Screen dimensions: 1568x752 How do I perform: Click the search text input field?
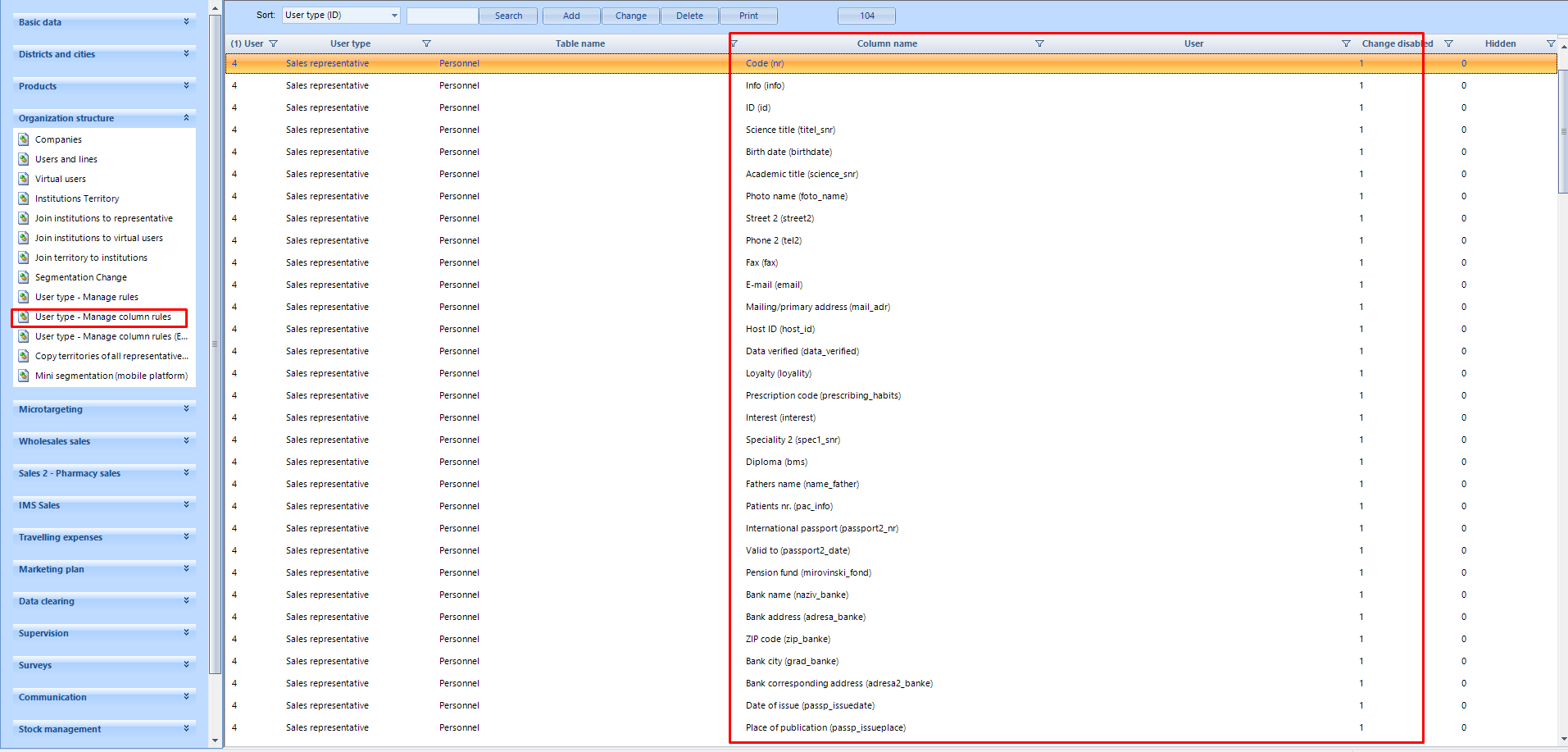(442, 16)
